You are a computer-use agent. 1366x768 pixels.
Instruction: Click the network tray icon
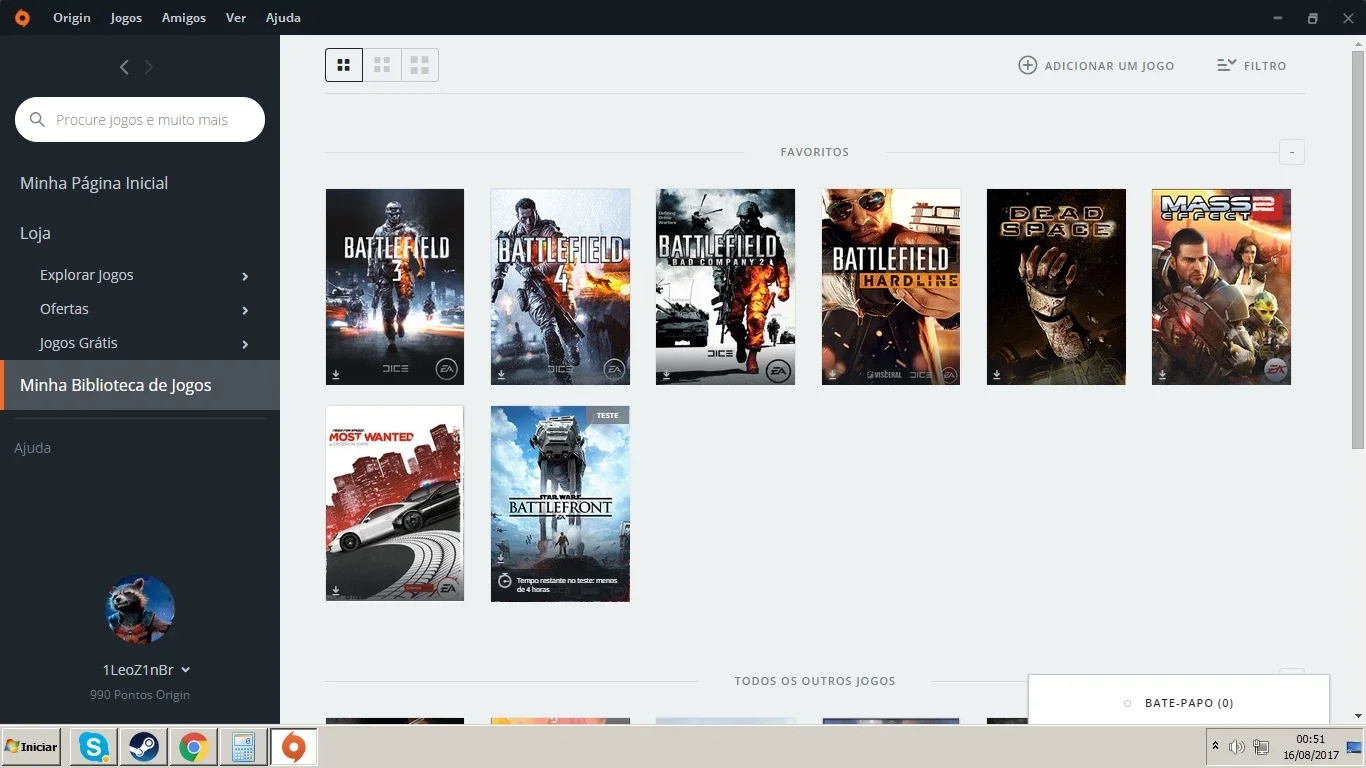click(1261, 747)
